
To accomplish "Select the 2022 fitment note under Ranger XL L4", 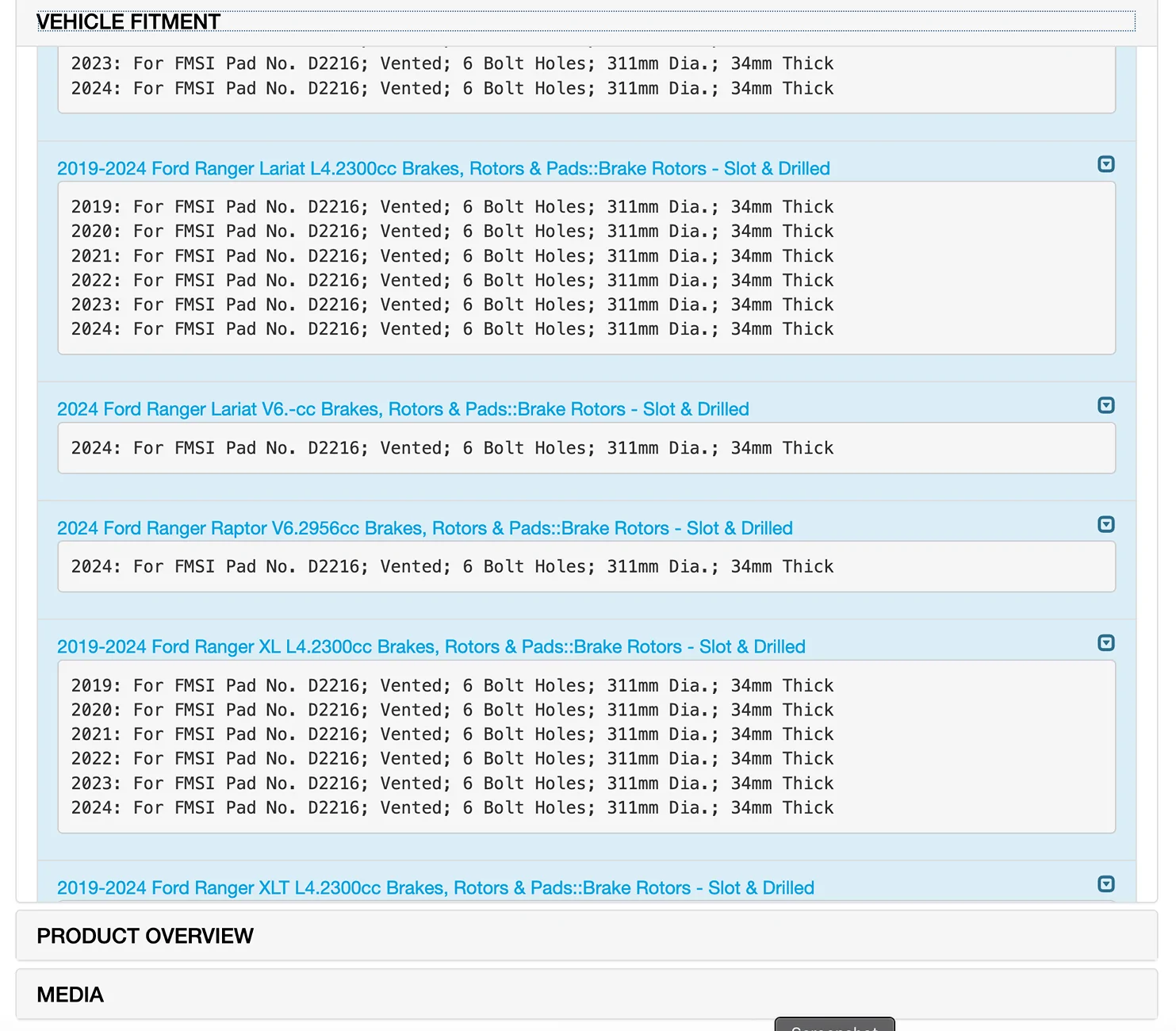I will 453,759.
